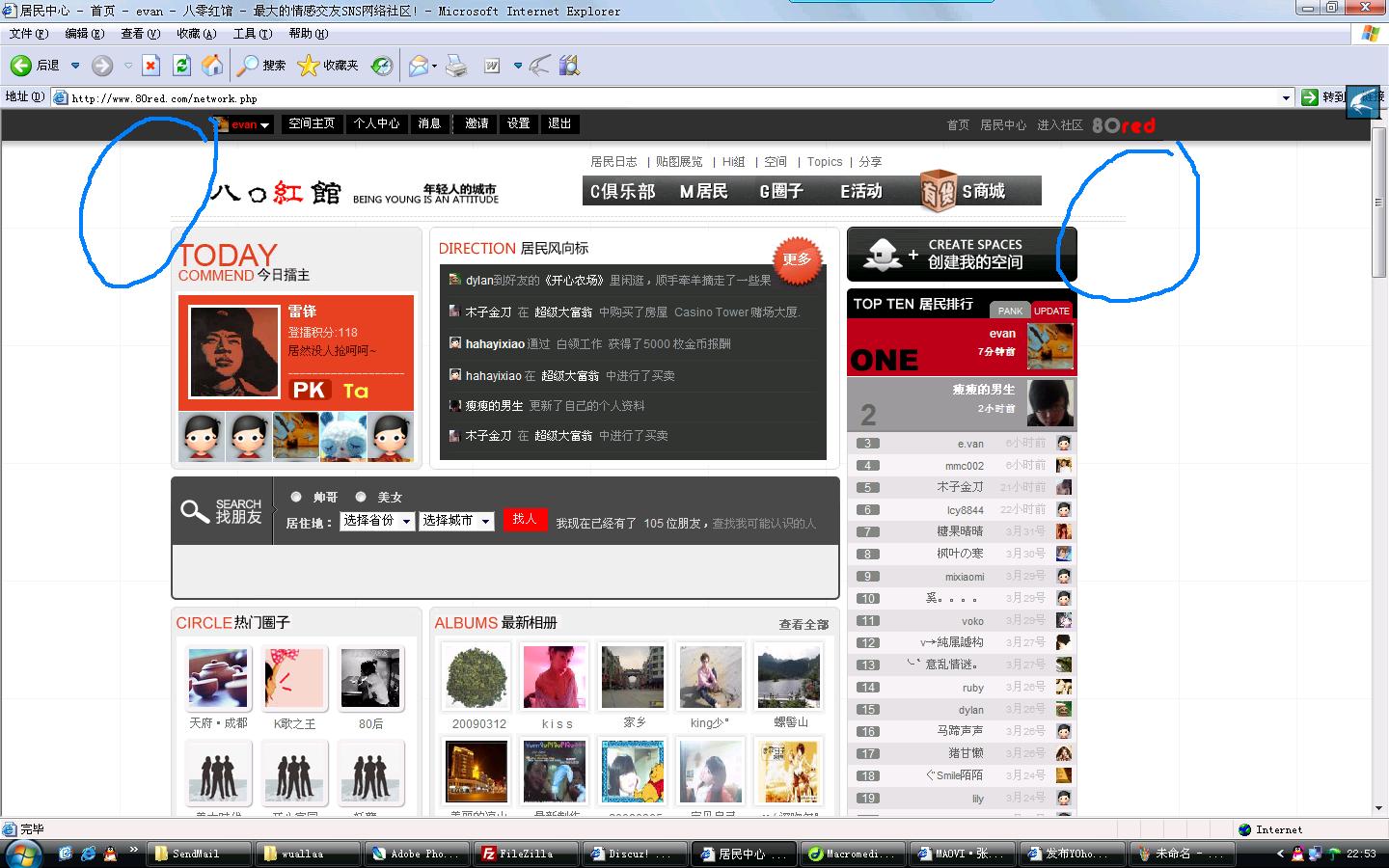Click the 退出 logout button

coord(559,123)
